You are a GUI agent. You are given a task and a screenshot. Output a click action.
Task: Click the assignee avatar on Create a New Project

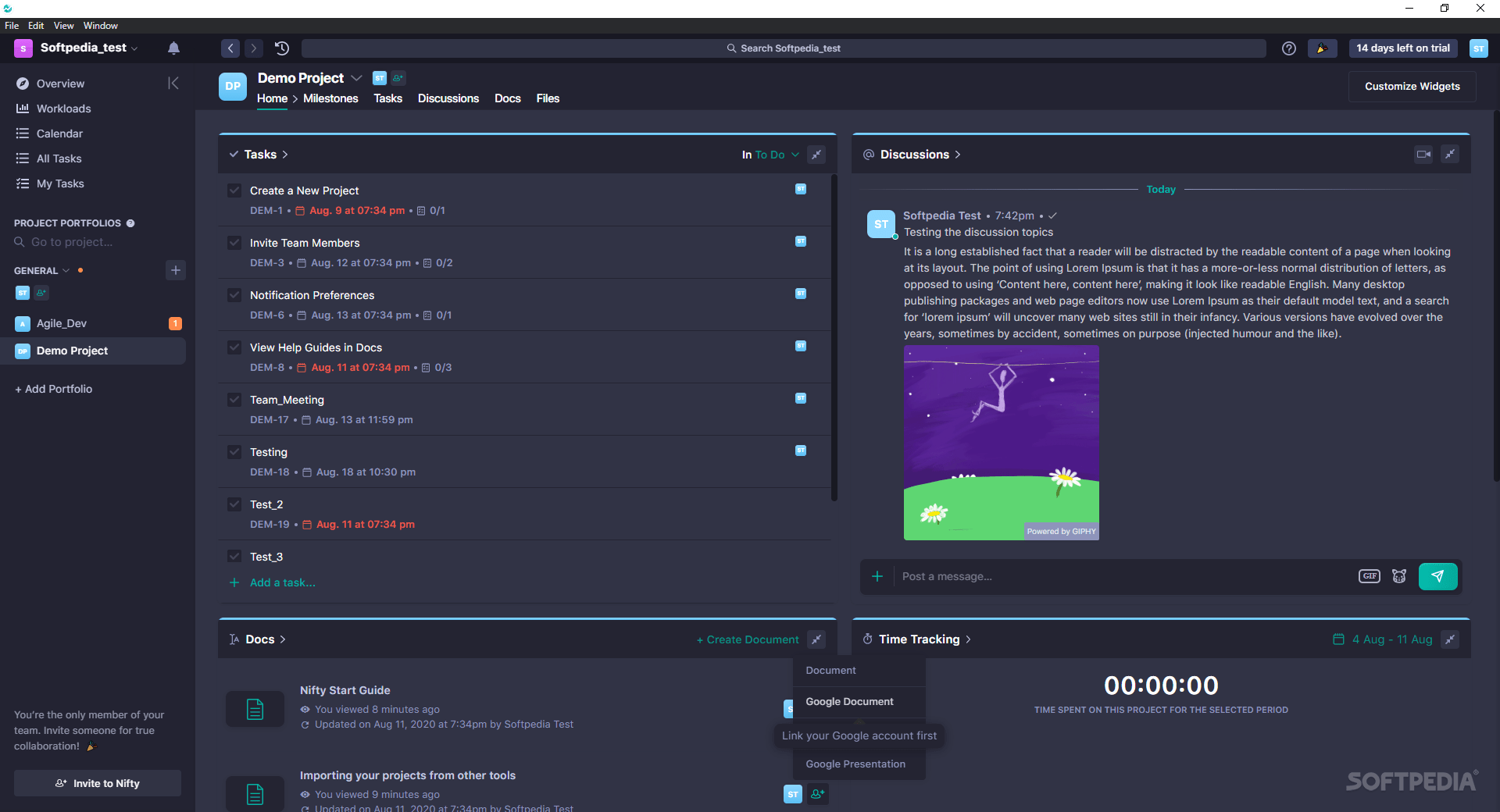point(801,189)
